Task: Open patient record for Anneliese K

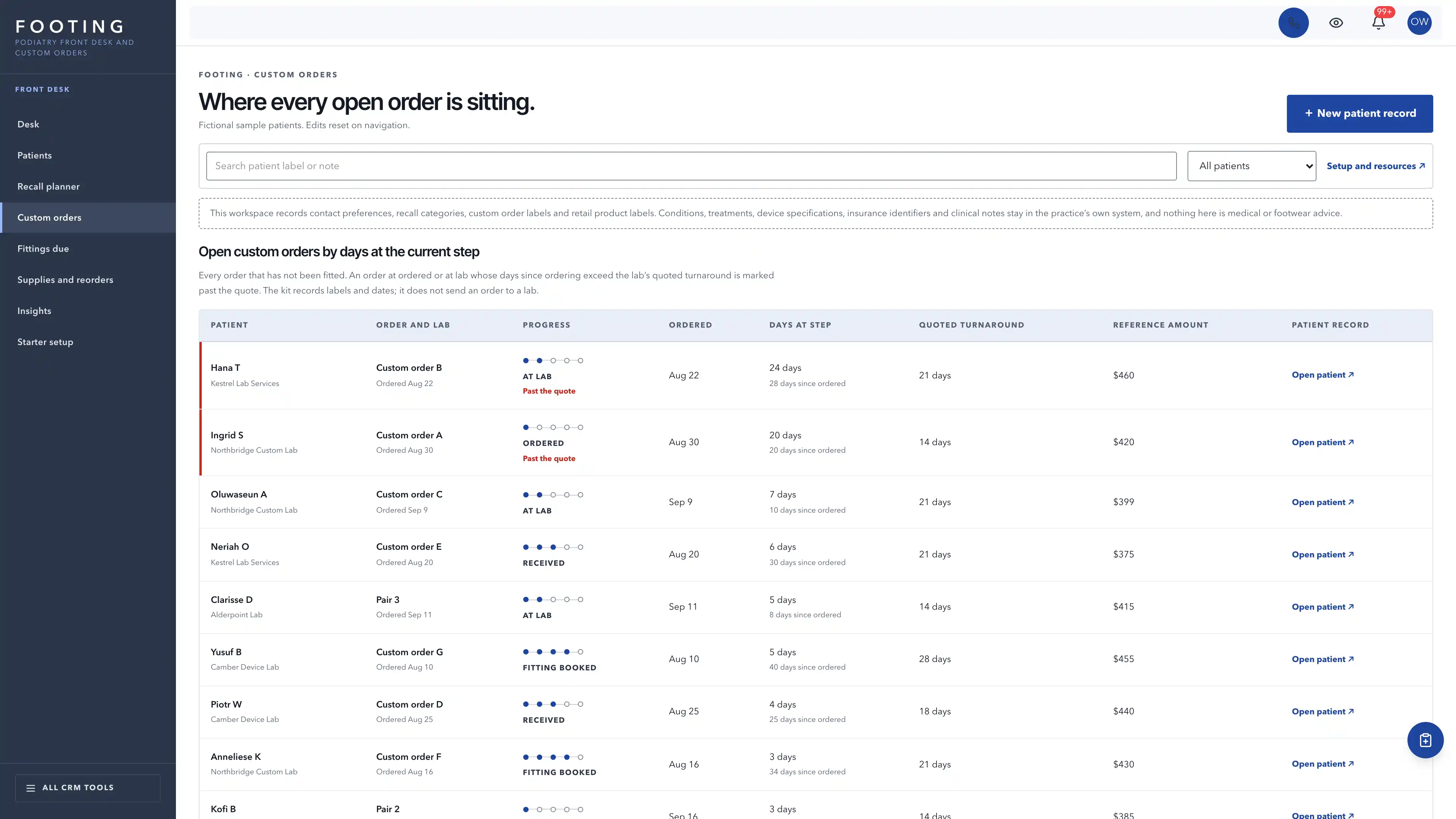Action: [1322, 764]
